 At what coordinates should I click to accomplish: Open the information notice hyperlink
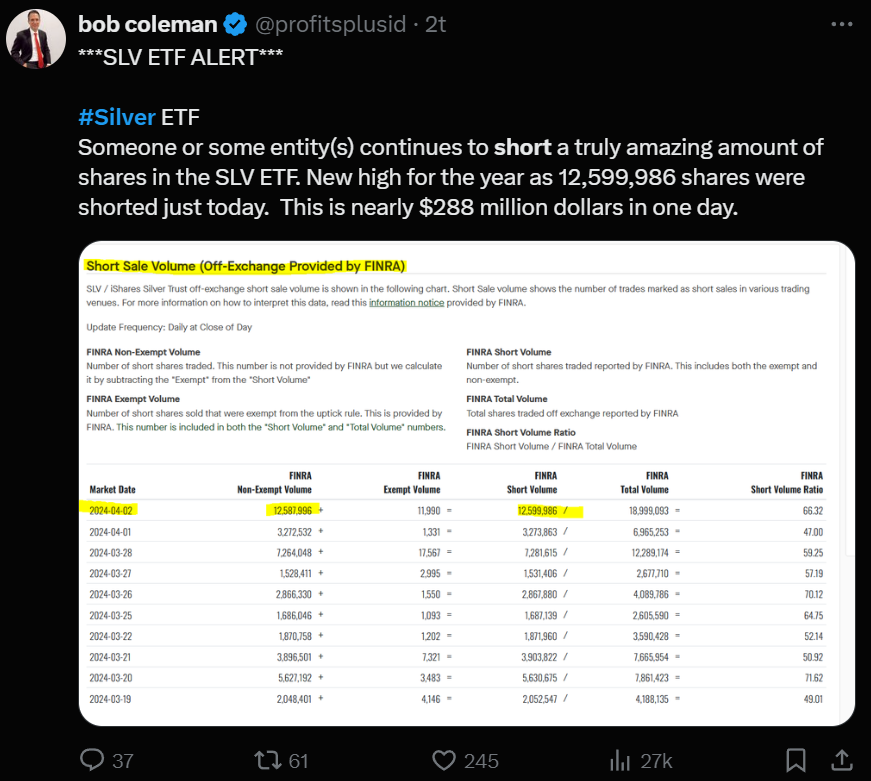407,303
